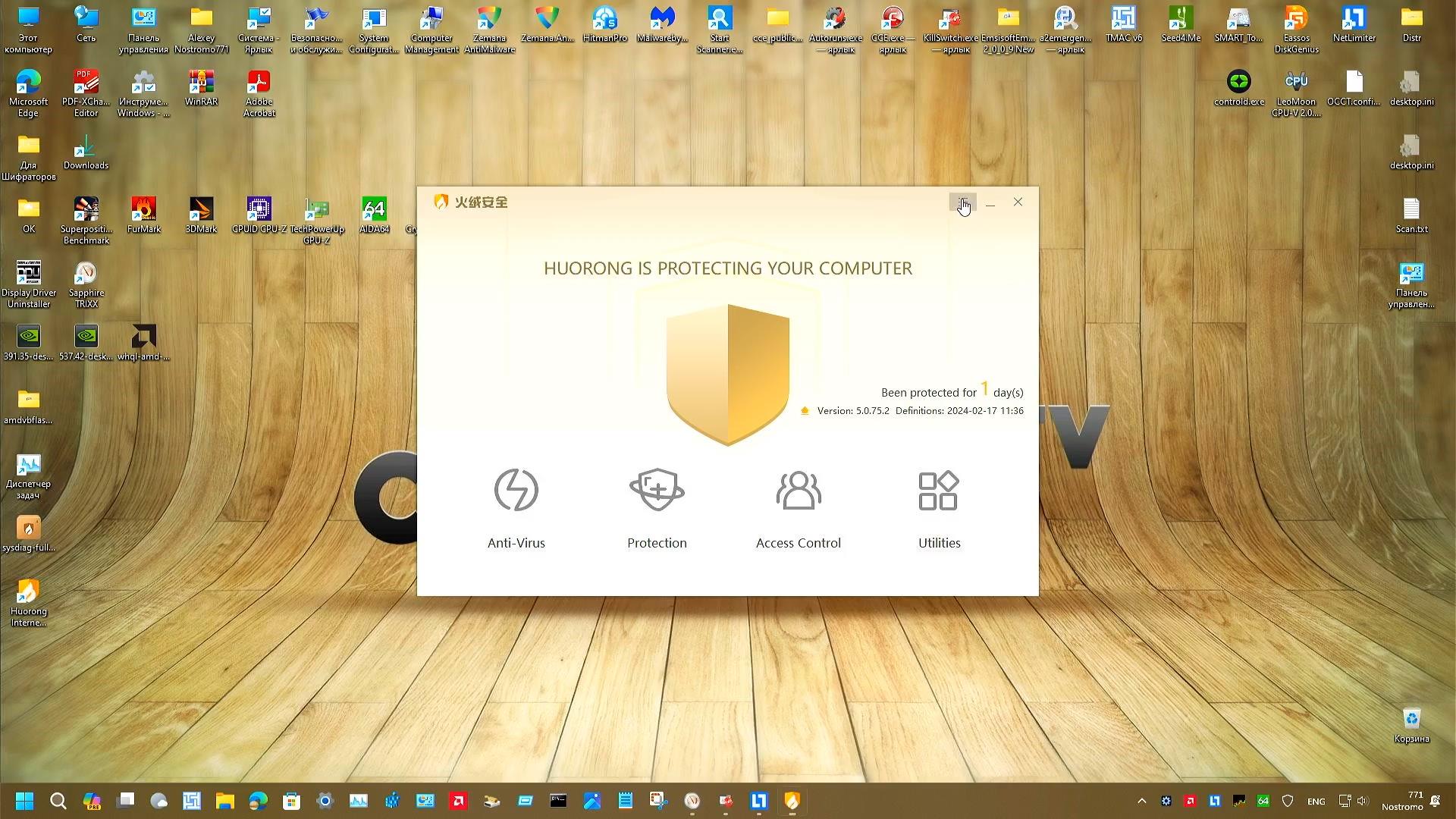Launch the Malwarebytes desktop shortcut
Viewport: 1456px width, 819px height.
click(662, 27)
